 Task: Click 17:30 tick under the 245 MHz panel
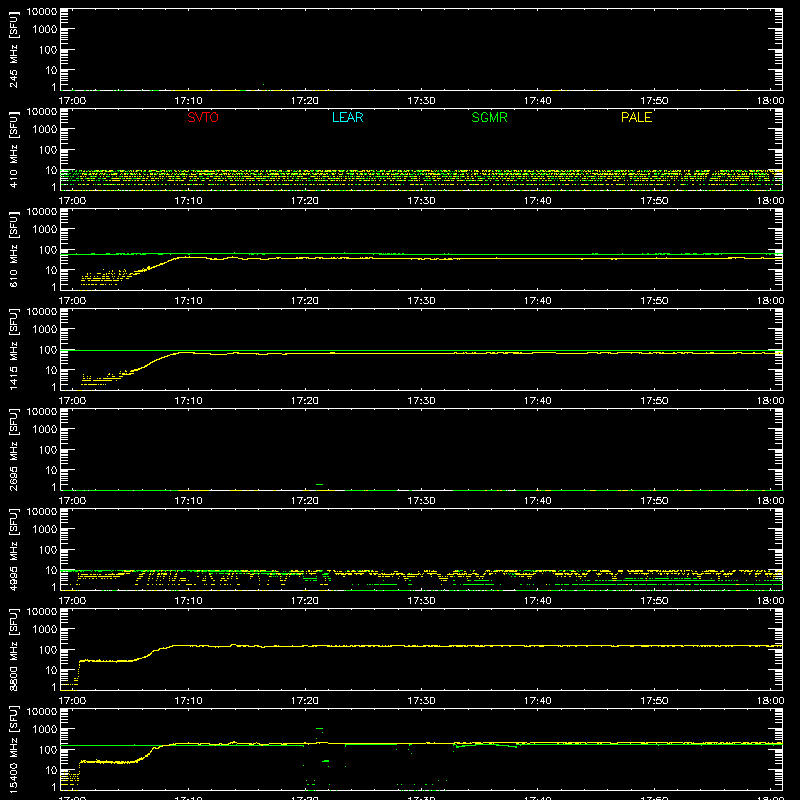coord(421,101)
